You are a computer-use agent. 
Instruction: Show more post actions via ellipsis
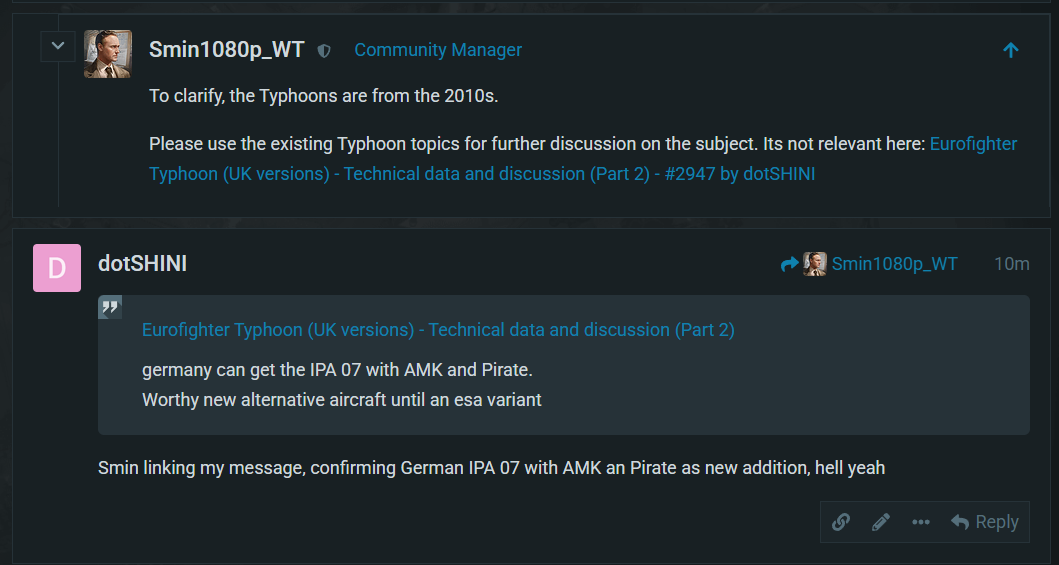click(921, 522)
